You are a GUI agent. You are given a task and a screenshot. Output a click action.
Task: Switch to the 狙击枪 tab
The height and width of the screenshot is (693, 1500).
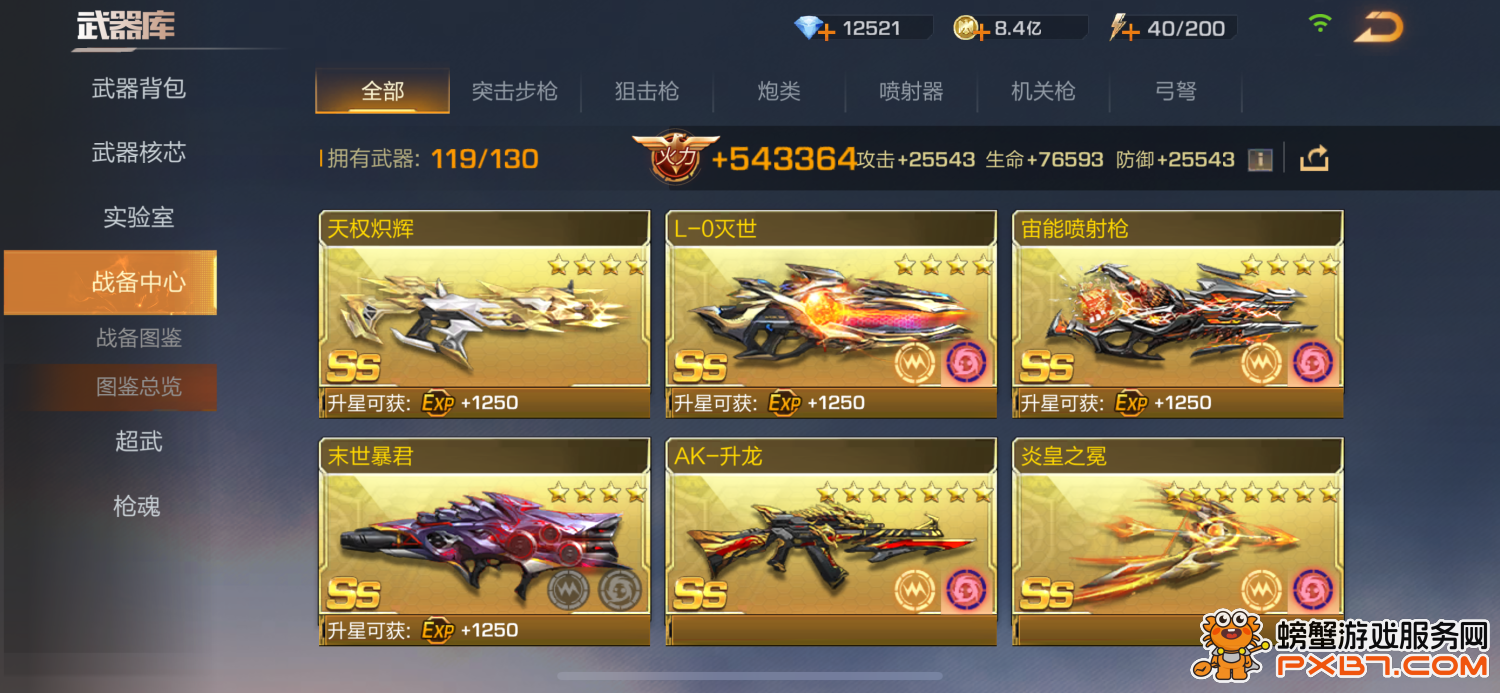pos(647,91)
